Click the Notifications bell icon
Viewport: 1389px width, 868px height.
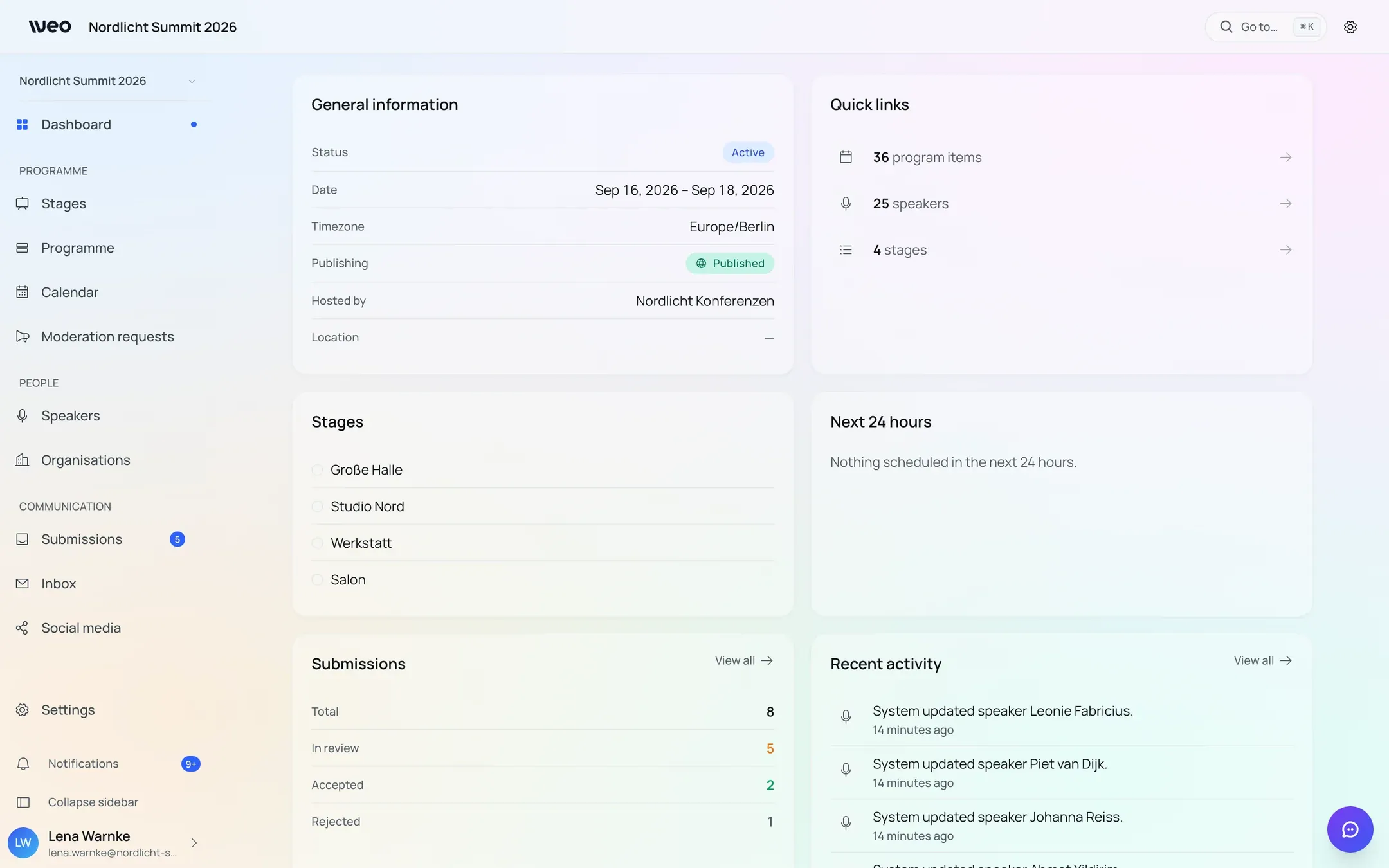[x=23, y=764]
